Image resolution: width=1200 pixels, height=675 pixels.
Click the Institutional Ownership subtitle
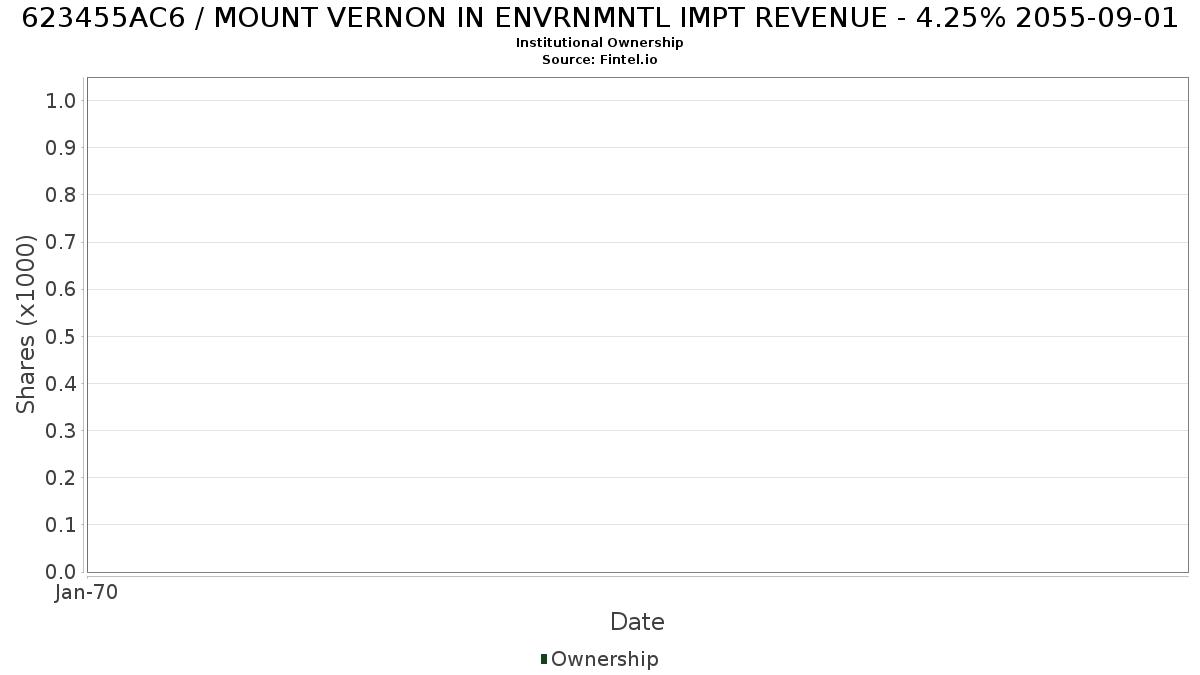(x=600, y=43)
